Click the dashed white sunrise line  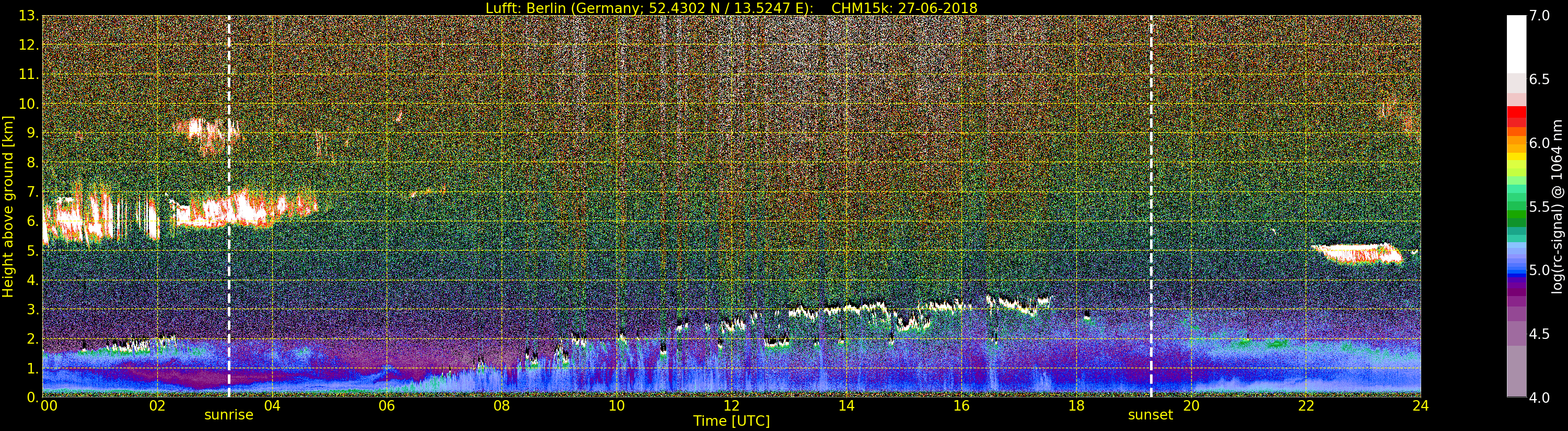click(x=229, y=206)
